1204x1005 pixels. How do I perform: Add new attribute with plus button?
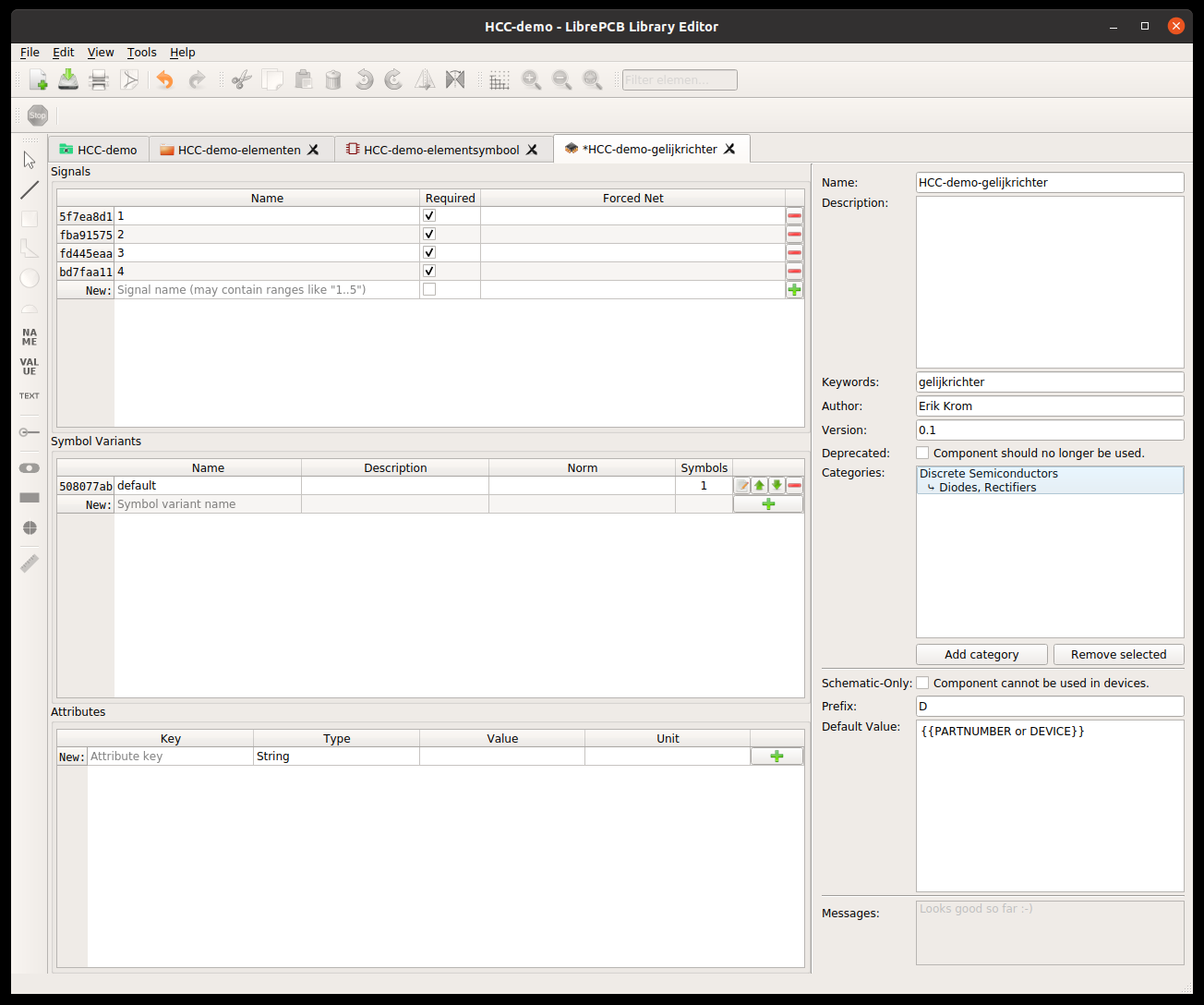tap(777, 757)
